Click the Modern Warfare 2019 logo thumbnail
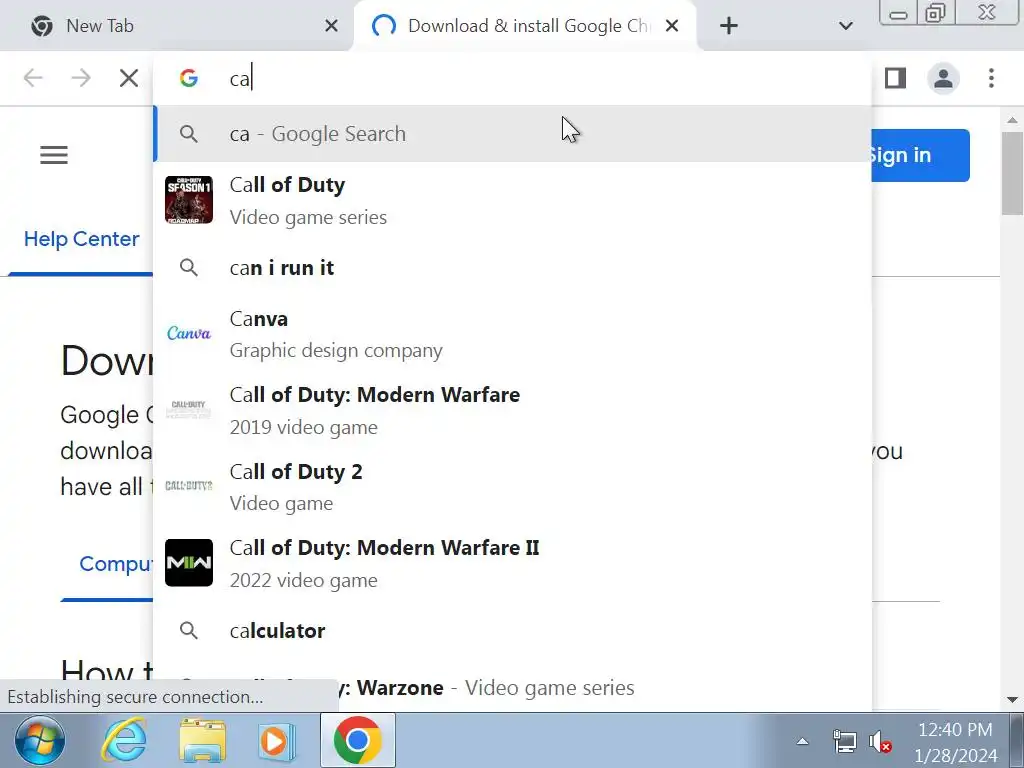 189,410
